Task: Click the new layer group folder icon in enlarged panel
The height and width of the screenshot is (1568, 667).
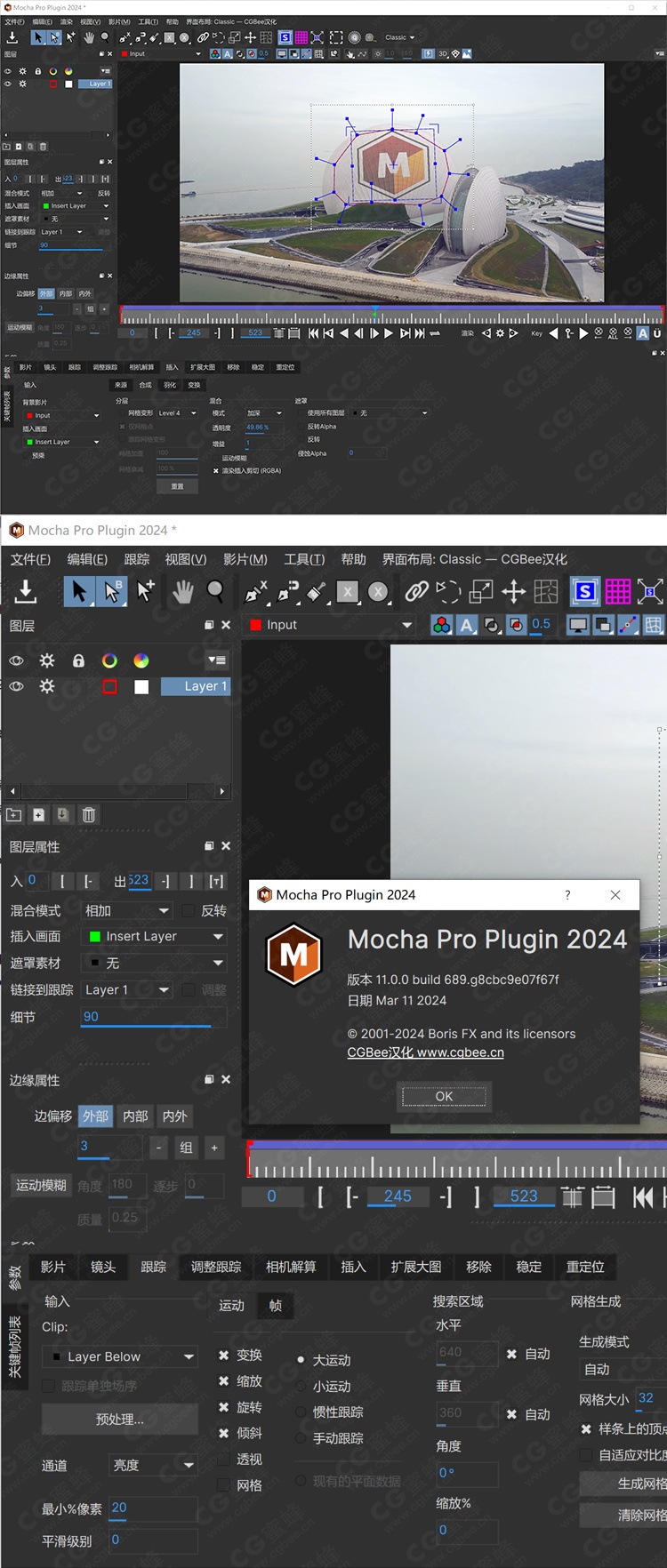Action: click(14, 814)
